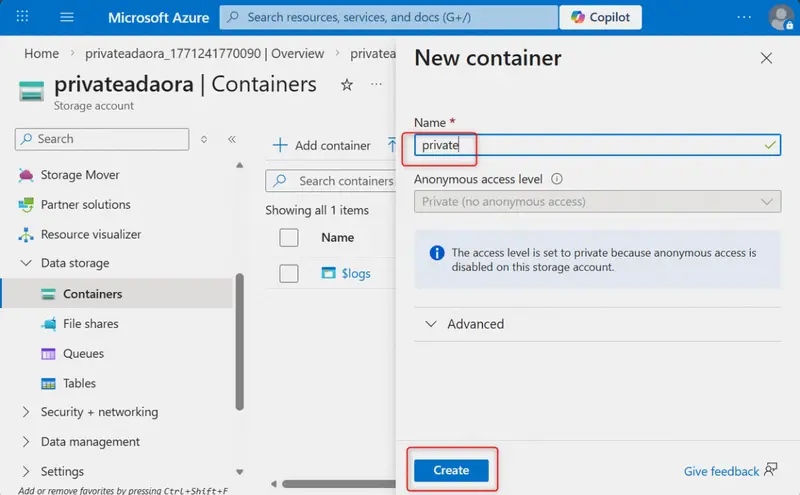This screenshot has width=800, height=495.
Task: Click the search magnifier icon in top bar
Action: coord(233,17)
